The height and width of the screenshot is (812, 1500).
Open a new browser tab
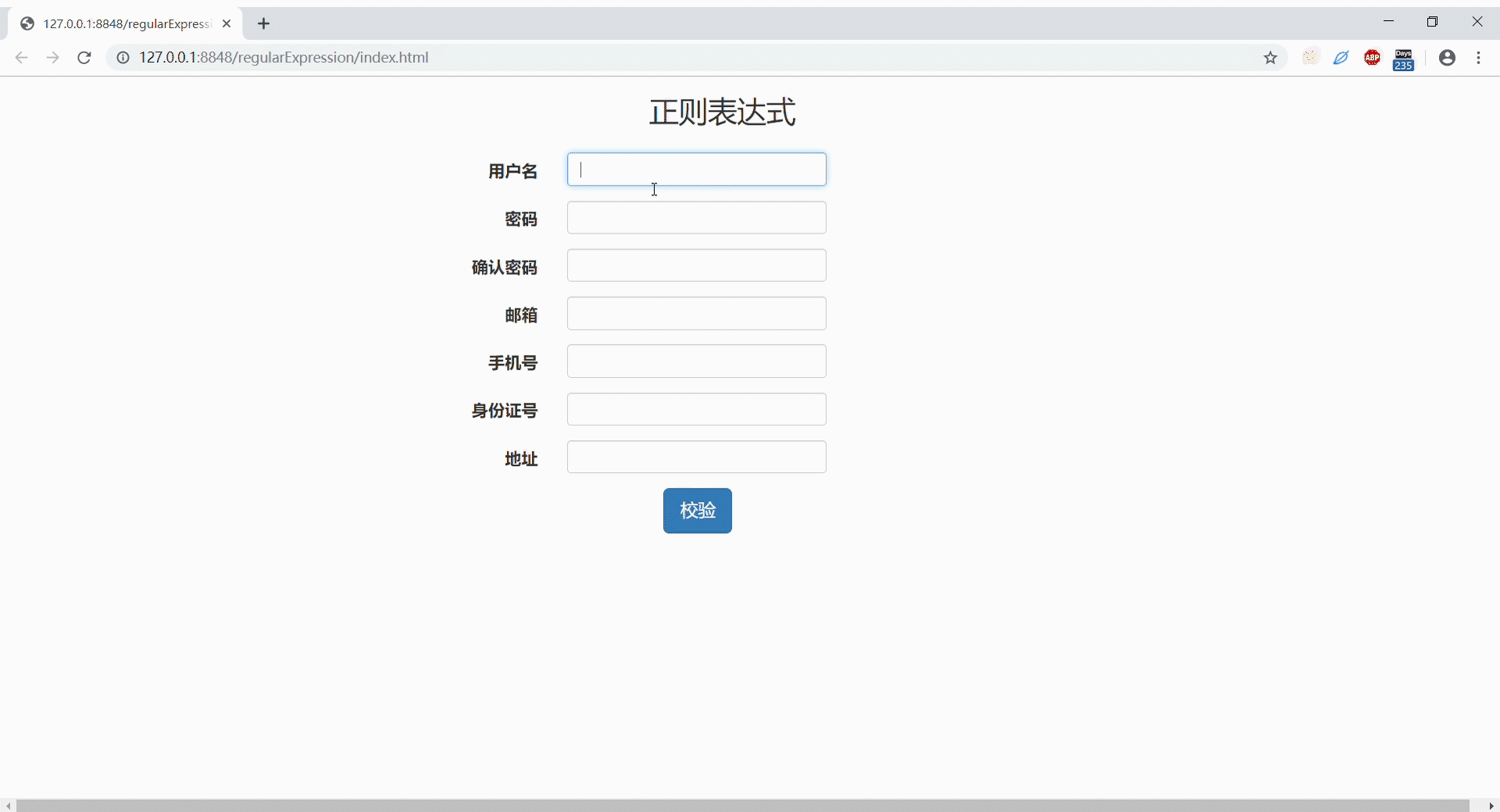click(x=263, y=24)
